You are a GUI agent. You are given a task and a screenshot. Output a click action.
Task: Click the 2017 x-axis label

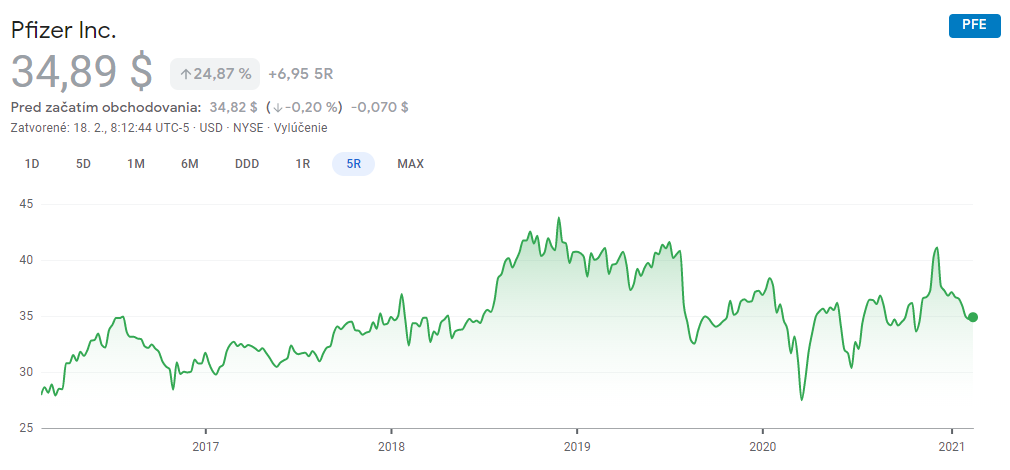[x=205, y=446]
